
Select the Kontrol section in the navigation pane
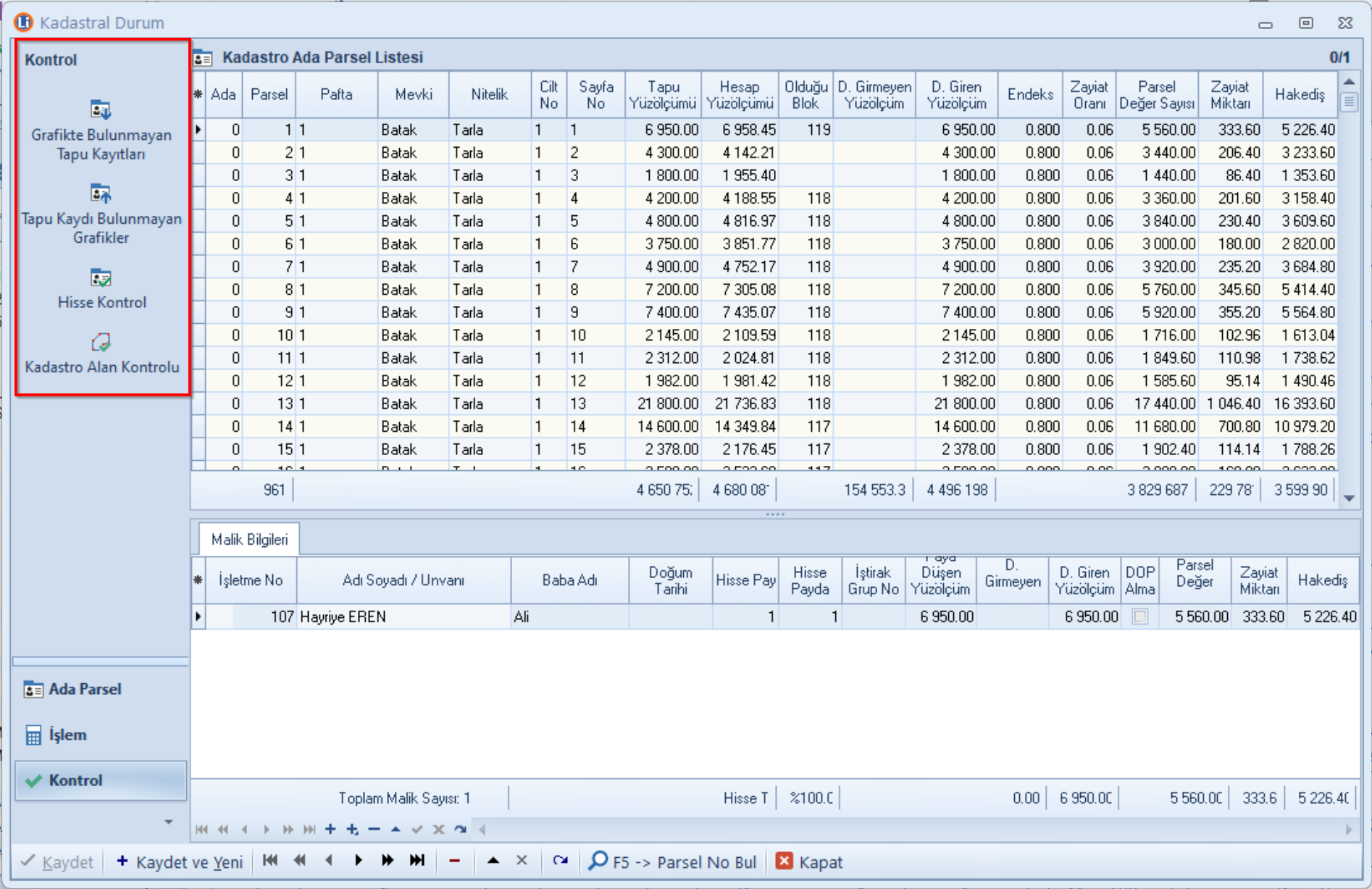(x=100, y=780)
